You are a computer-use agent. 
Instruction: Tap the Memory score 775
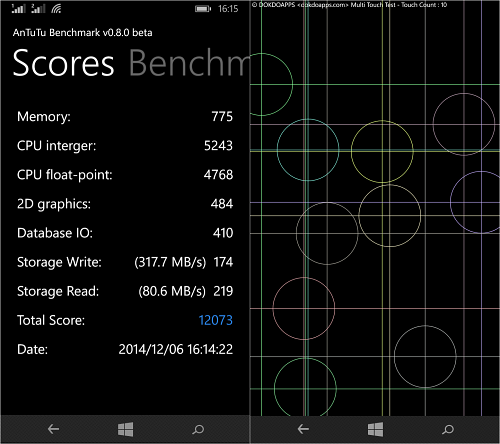click(222, 117)
